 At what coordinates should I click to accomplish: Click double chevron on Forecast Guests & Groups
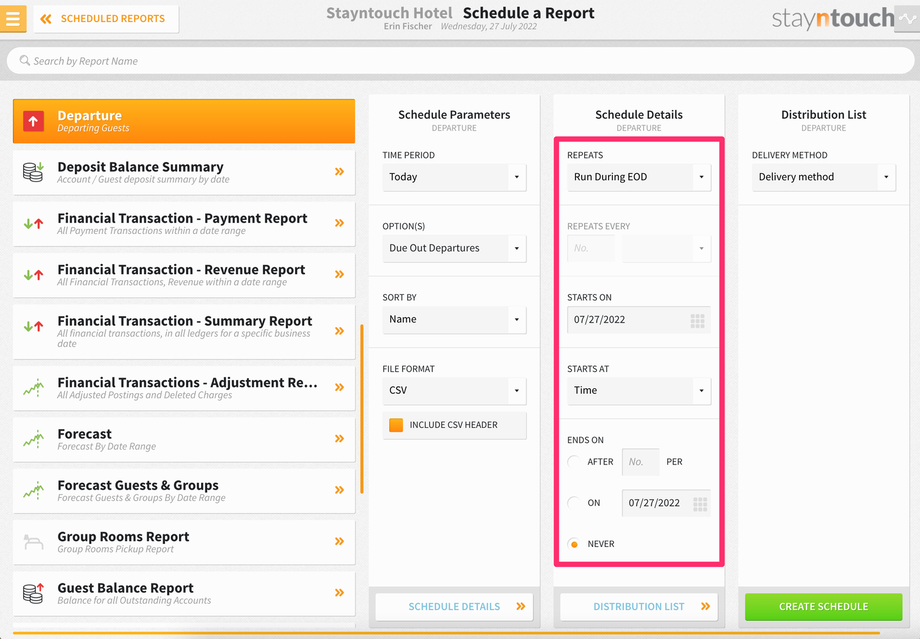click(339, 490)
